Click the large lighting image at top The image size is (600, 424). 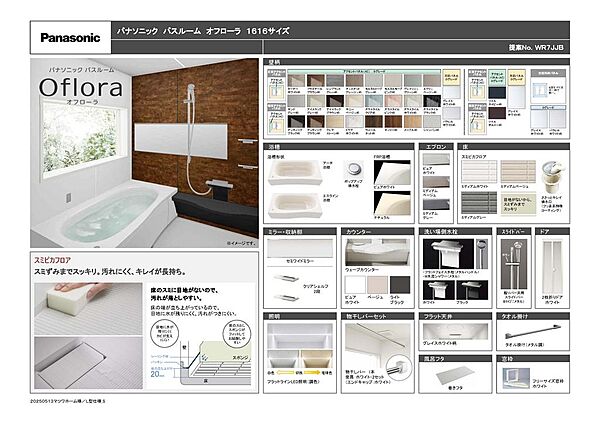pyautogui.click(x=300, y=336)
